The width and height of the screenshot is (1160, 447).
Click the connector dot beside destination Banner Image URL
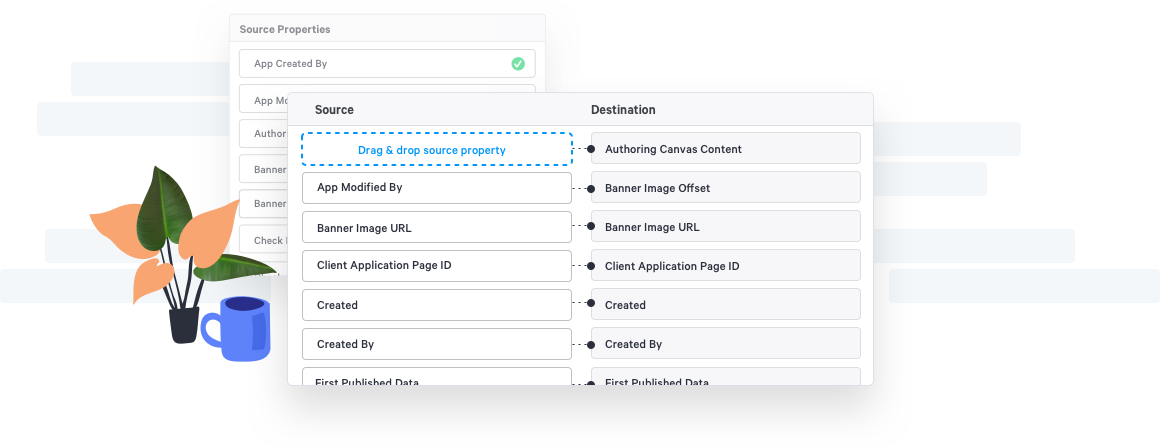(x=591, y=226)
